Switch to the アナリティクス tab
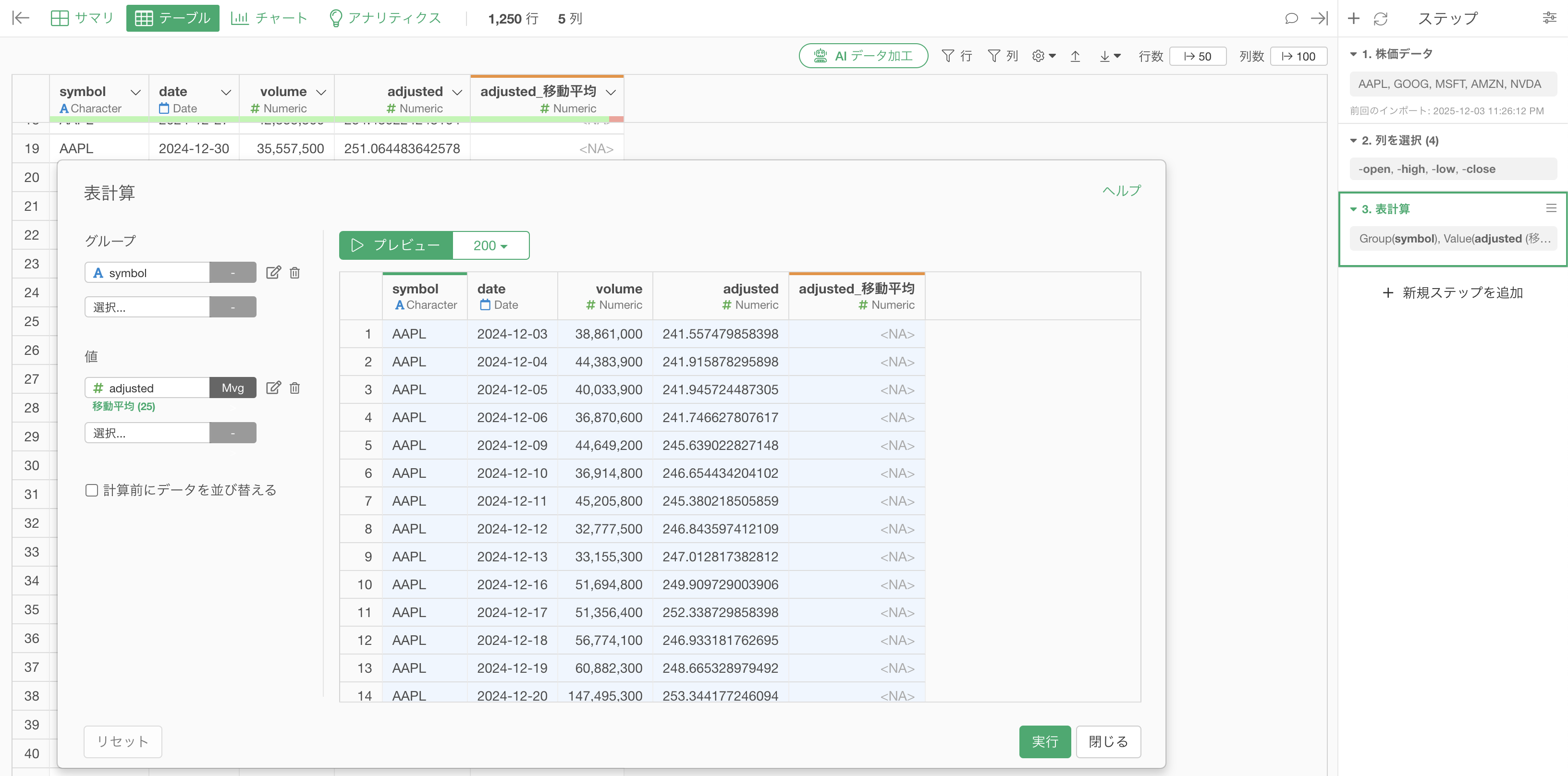This screenshot has width=1568, height=776. coord(385,18)
